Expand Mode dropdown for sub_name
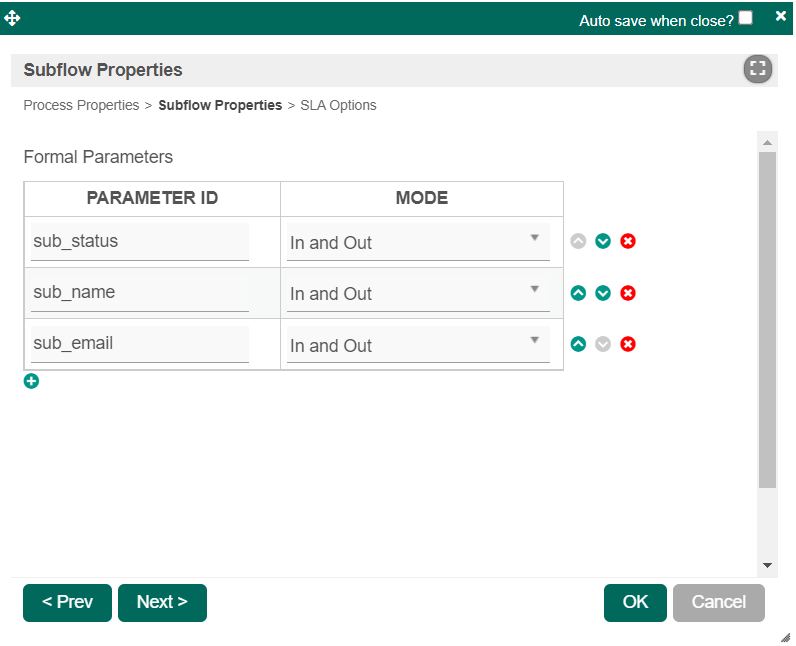 point(418,293)
